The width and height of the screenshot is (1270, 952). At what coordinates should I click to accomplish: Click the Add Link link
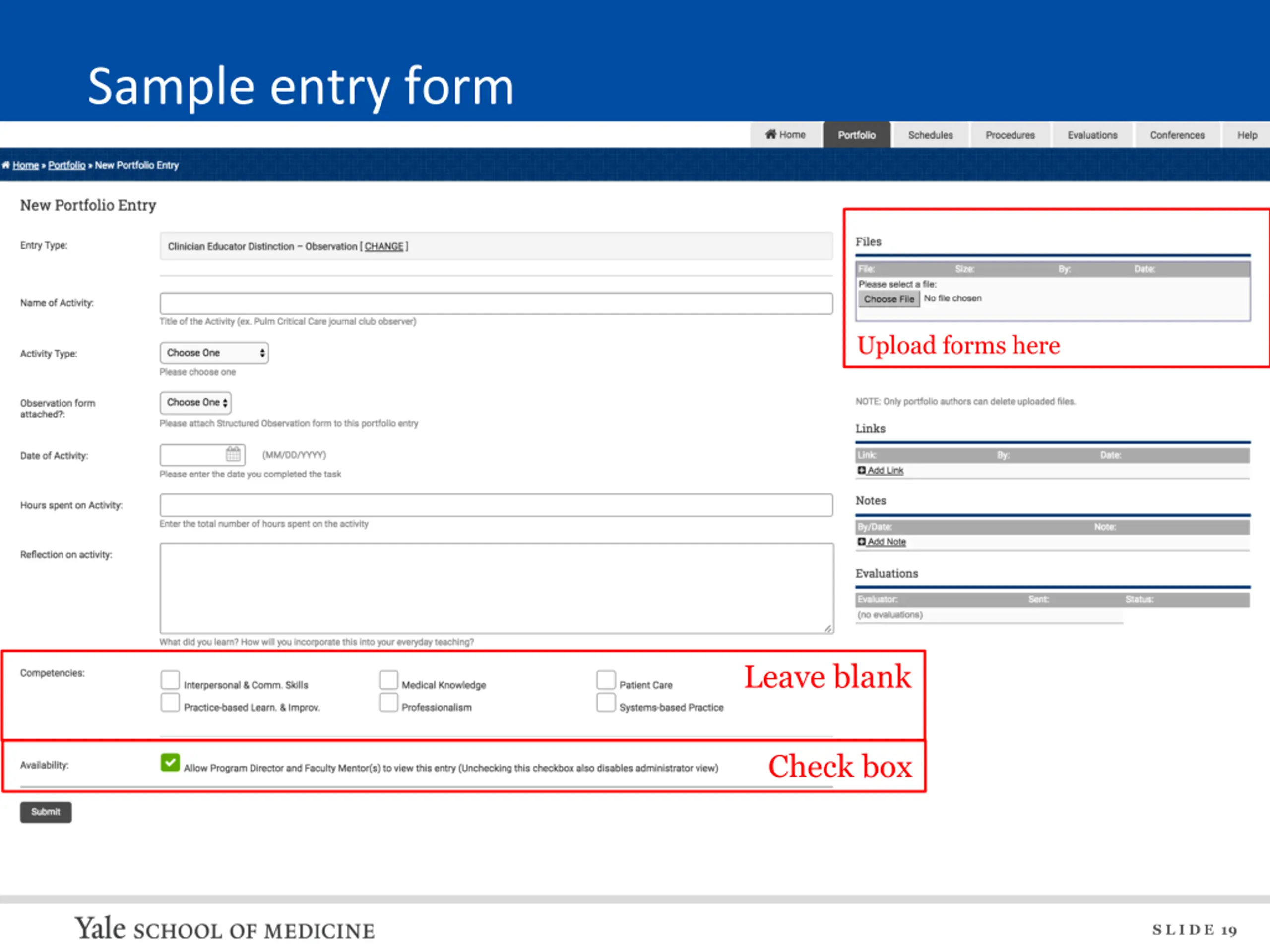(x=886, y=471)
